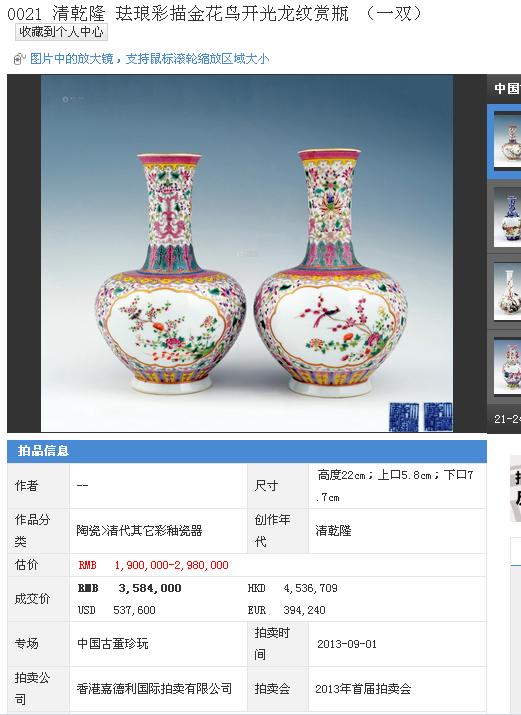Open 陶瓷>清代其它彩釉瓷器 category link
The image size is (521, 715).
tap(139, 531)
